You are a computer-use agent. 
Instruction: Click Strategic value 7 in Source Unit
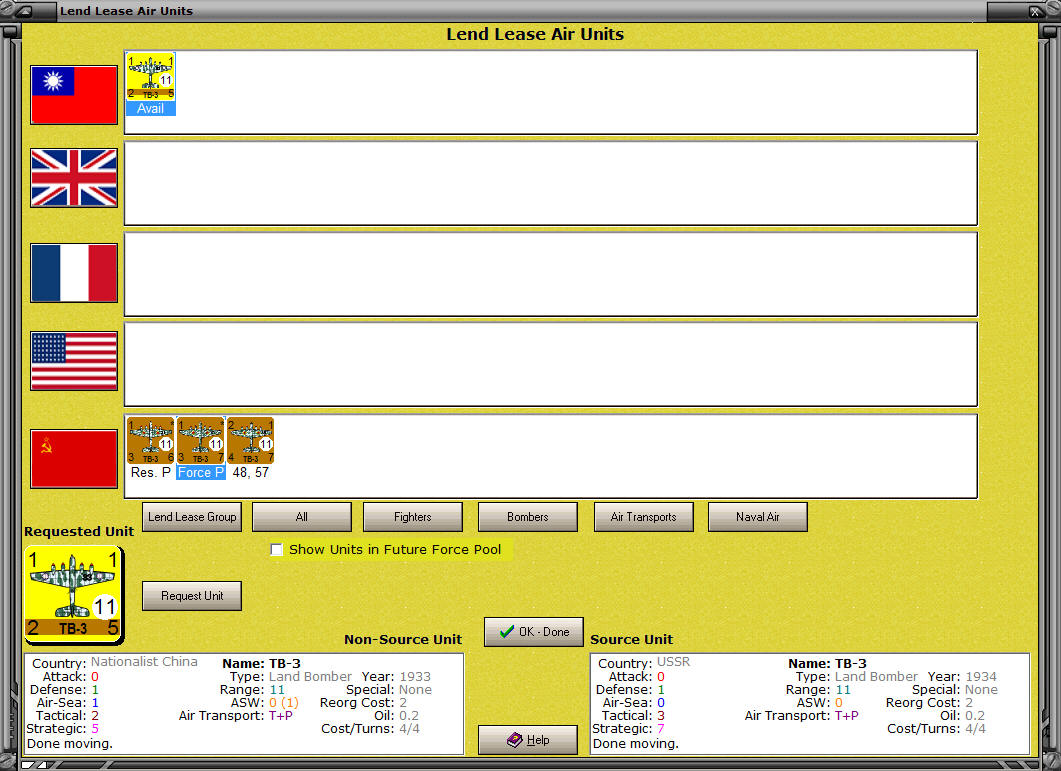coord(660,728)
